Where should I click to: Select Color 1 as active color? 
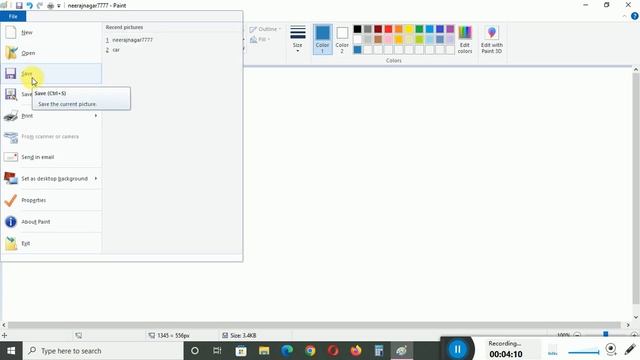(322, 39)
